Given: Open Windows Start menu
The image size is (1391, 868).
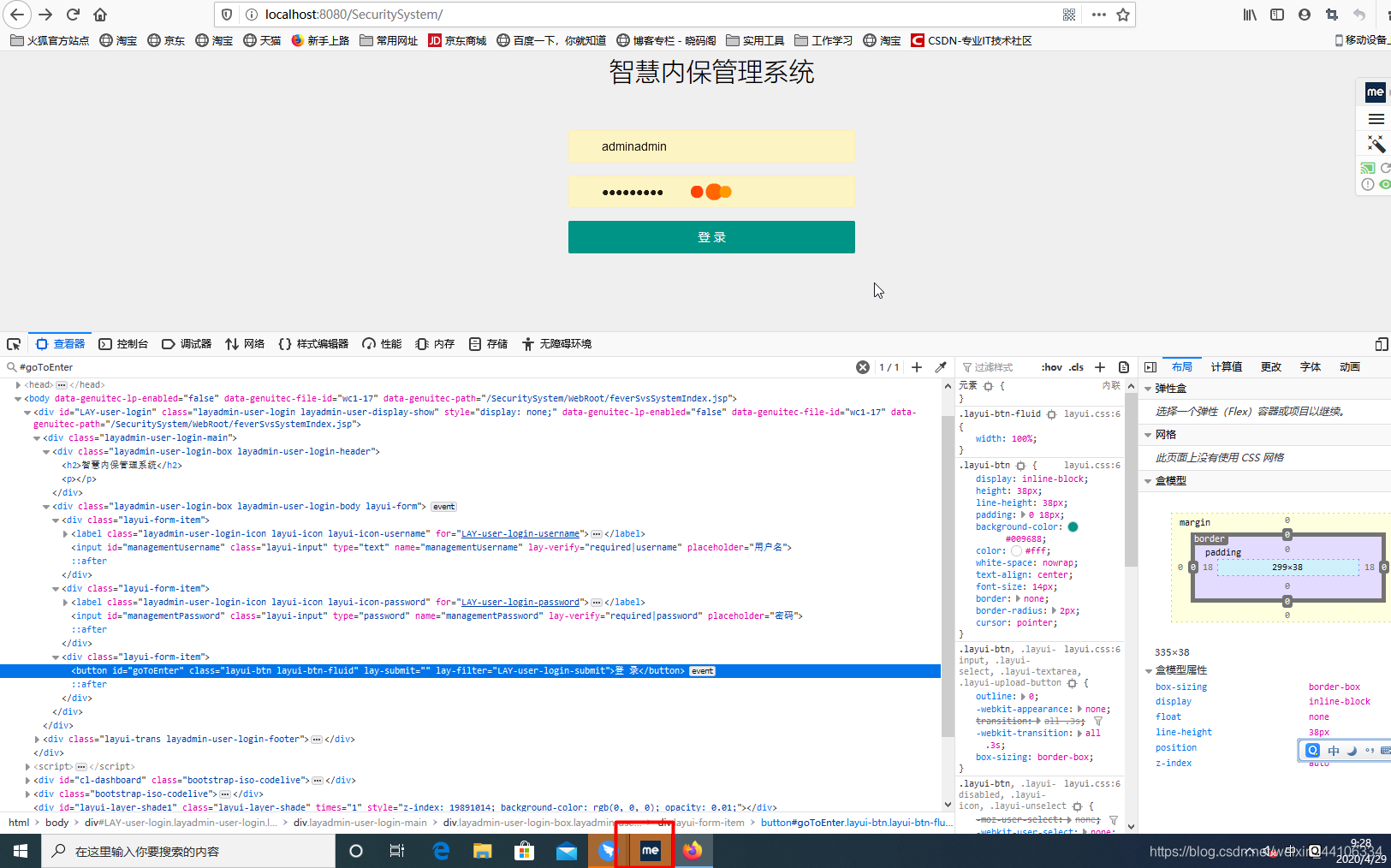Looking at the screenshot, I should pos(21,851).
